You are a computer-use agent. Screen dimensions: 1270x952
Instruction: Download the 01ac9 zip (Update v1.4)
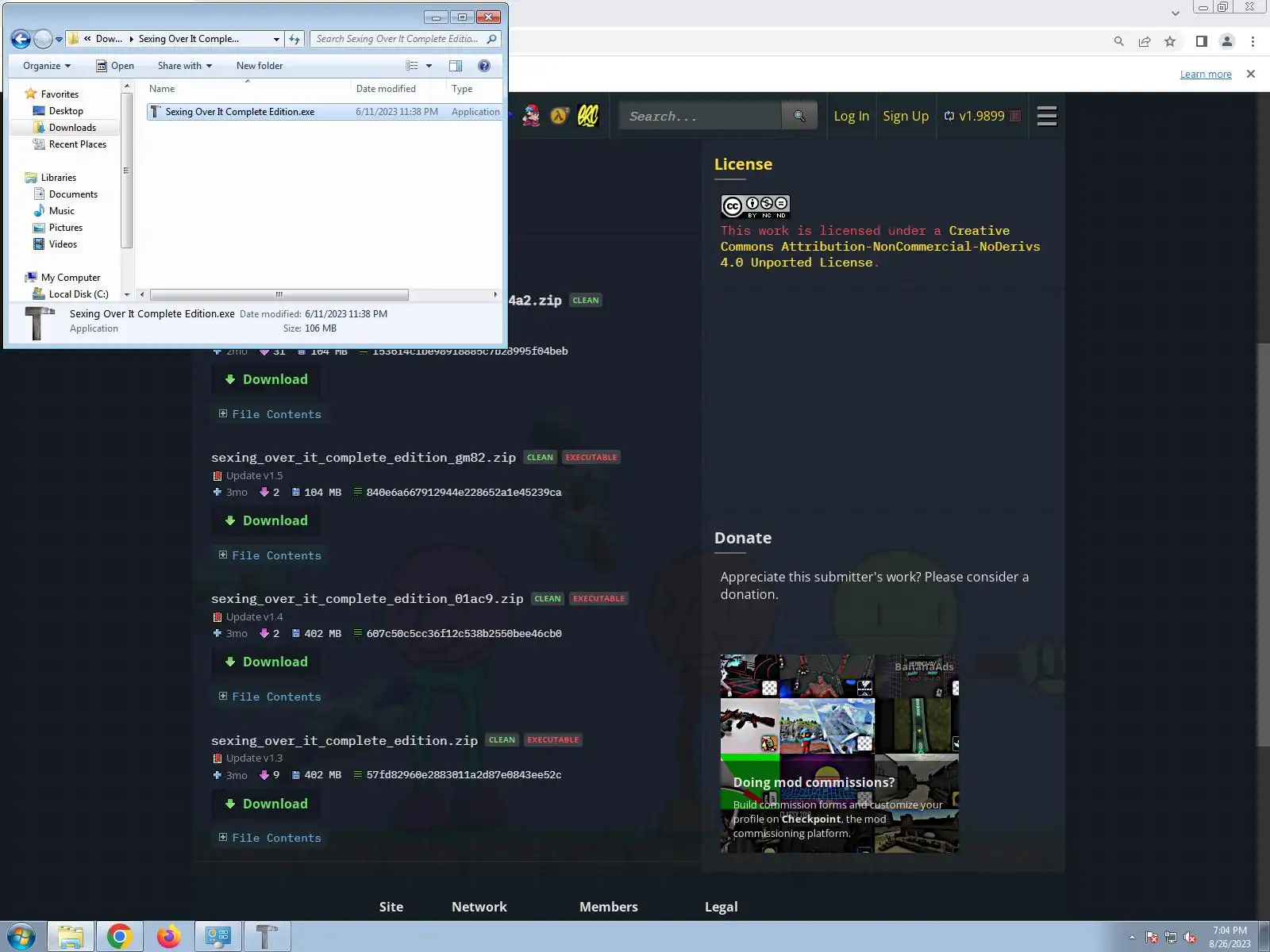pyautogui.click(x=266, y=662)
